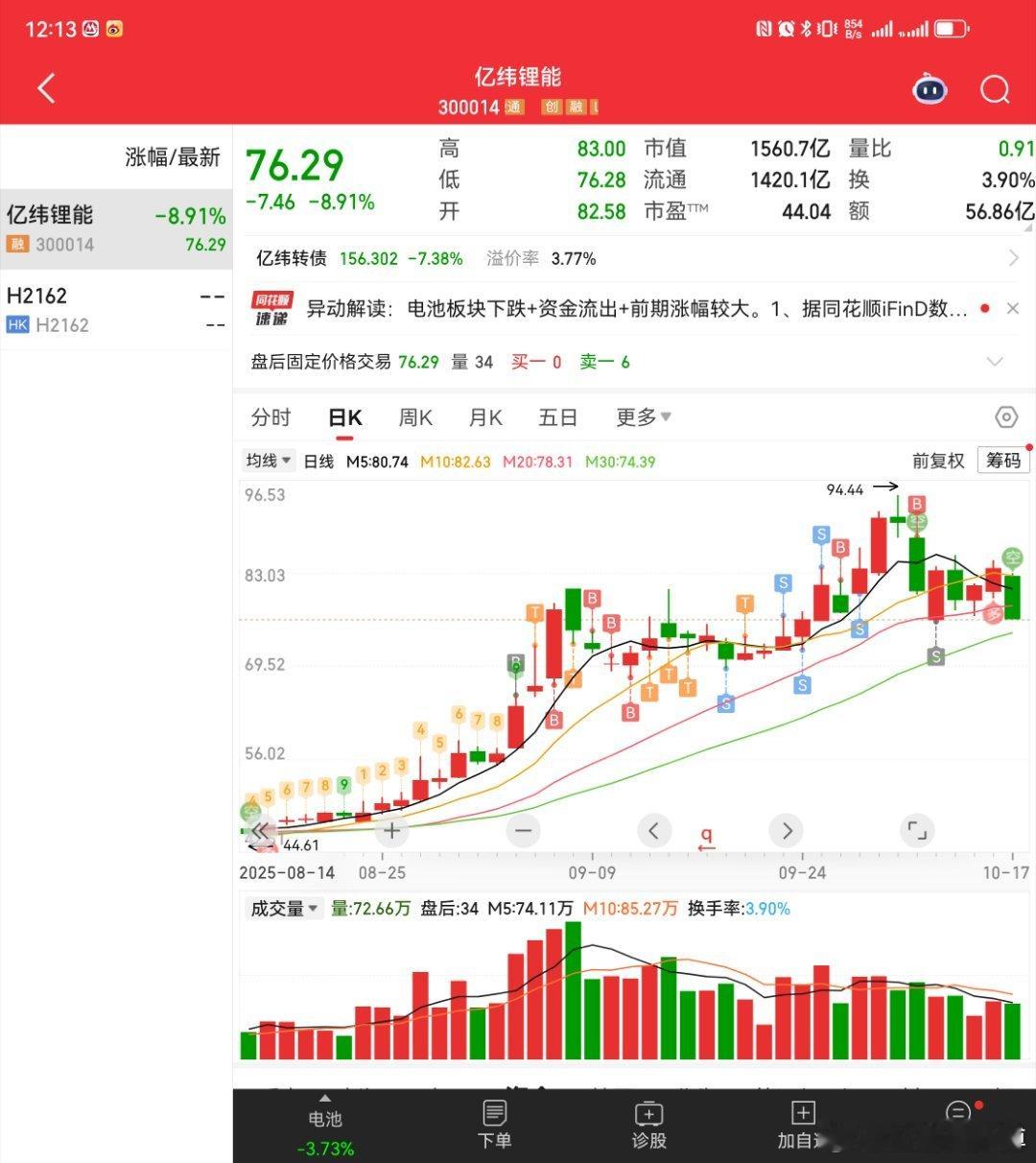Select 亿纬锂能 in the sidebar list
Screen dimensions: 1036x1163
pyautogui.click(x=116, y=228)
